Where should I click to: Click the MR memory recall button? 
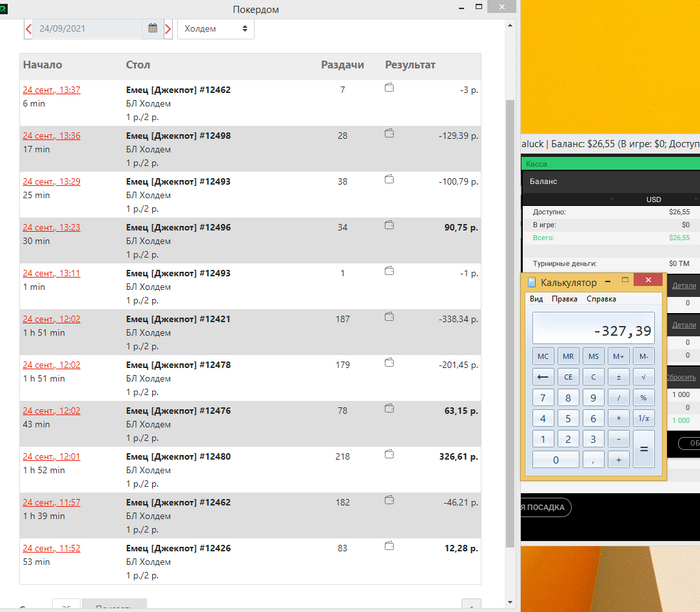coord(568,356)
